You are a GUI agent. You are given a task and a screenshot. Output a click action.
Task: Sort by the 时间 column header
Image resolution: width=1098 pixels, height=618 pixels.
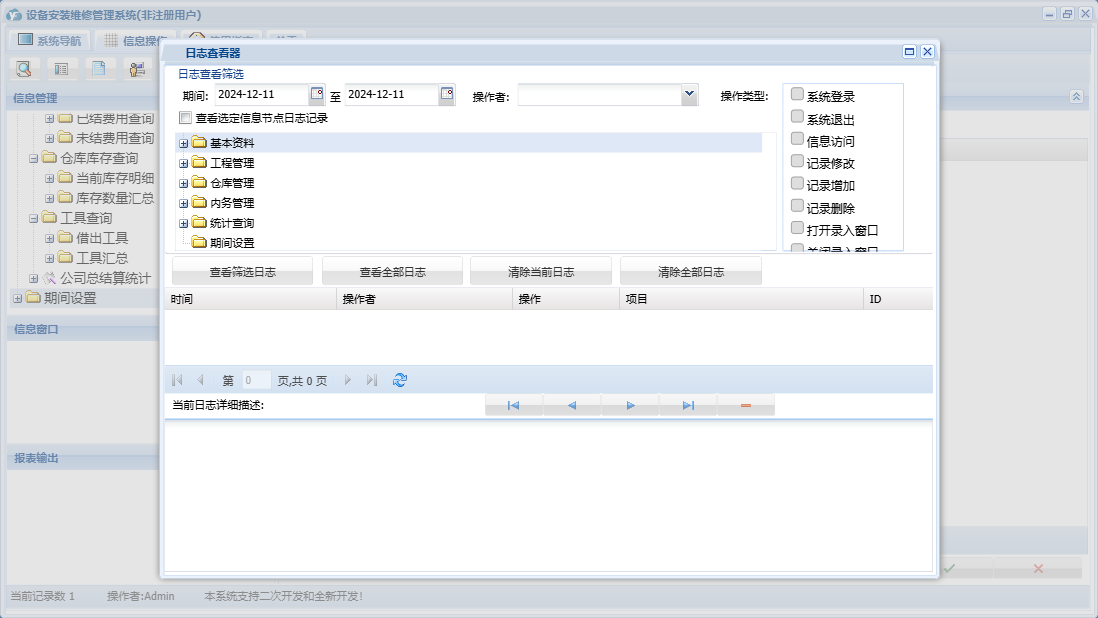251,299
